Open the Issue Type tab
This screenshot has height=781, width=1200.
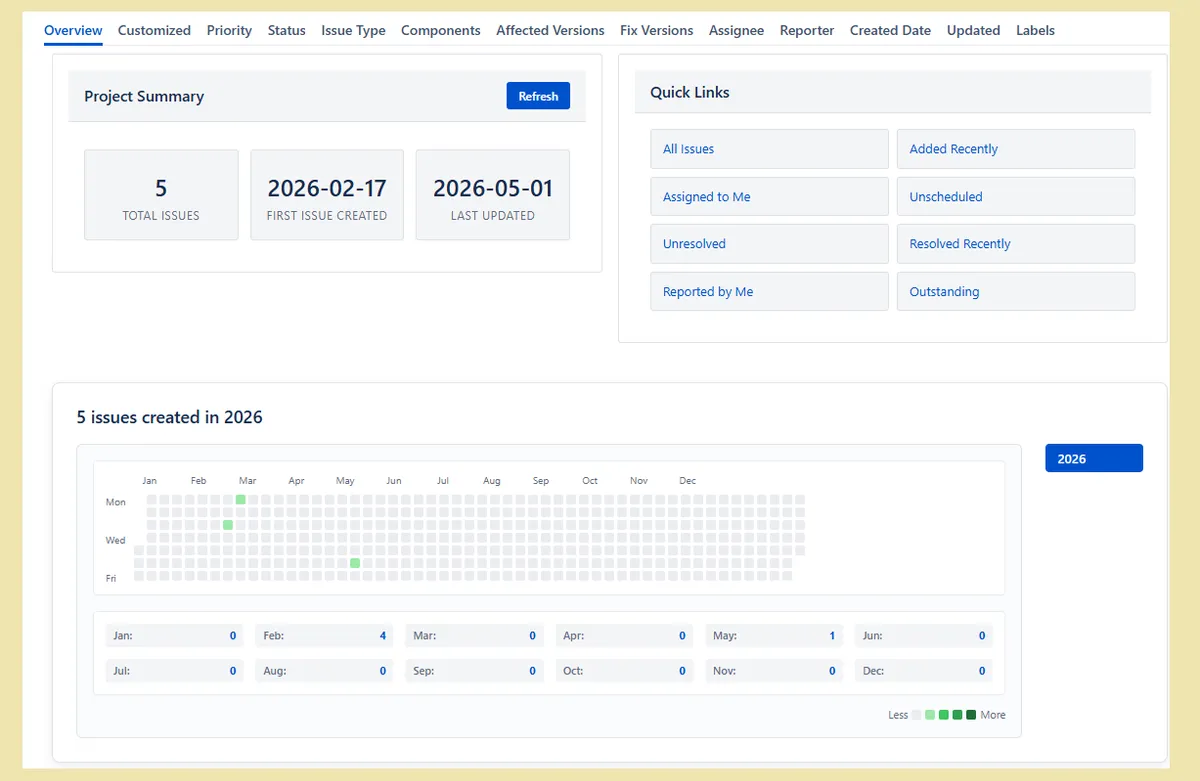pos(353,30)
